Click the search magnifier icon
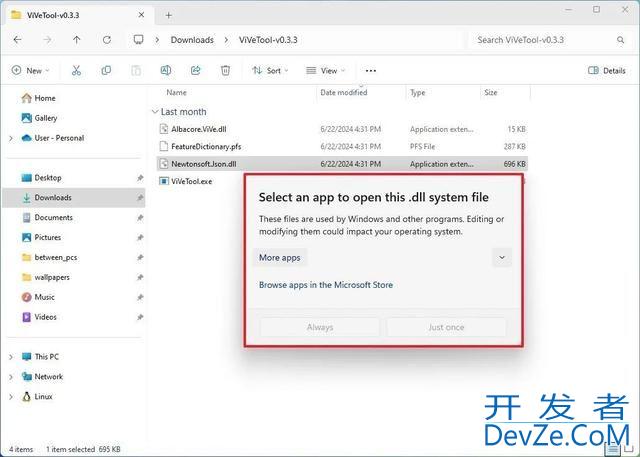The width and height of the screenshot is (640, 457). 620,40
